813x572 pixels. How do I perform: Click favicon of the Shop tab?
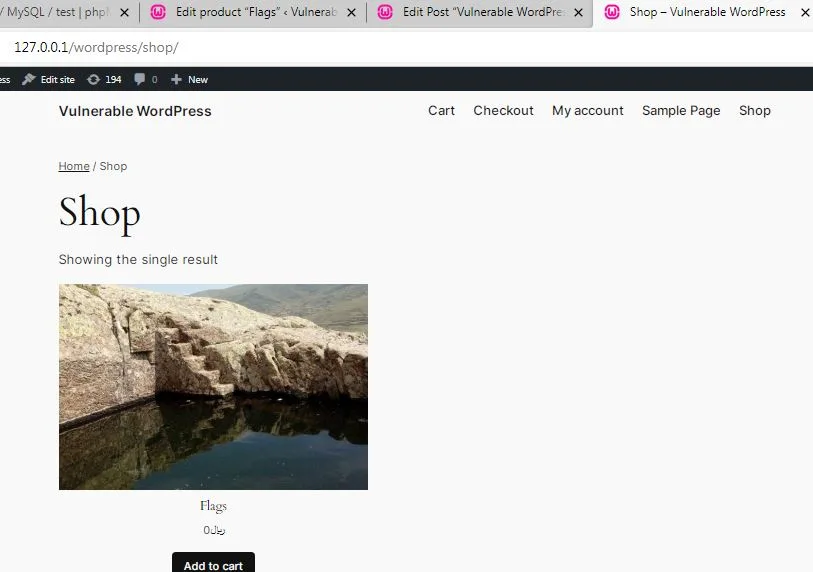click(611, 13)
